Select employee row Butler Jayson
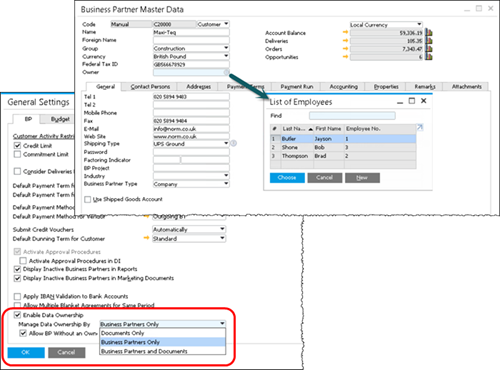The width and height of the screenshot is (500, 370). 343,139
